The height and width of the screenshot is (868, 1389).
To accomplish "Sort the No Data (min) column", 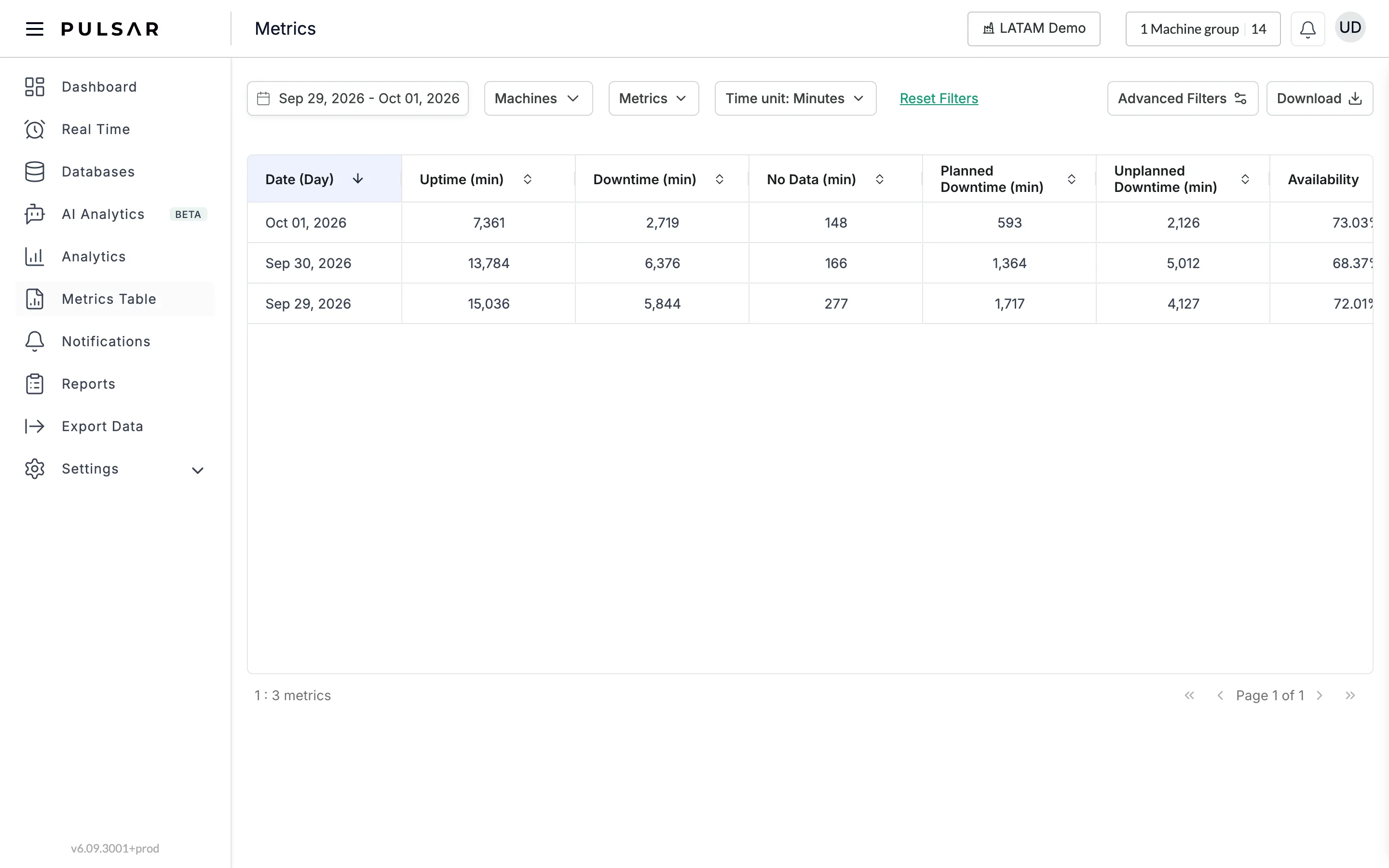I will click(879, 179).
